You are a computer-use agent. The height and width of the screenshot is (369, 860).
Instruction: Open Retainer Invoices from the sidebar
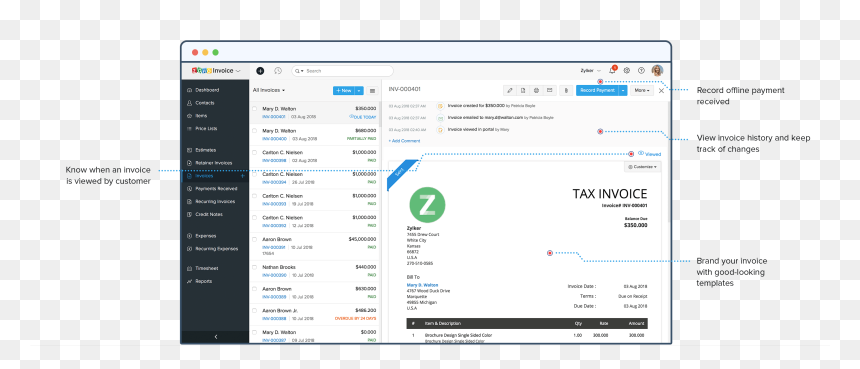click(215, 163)
